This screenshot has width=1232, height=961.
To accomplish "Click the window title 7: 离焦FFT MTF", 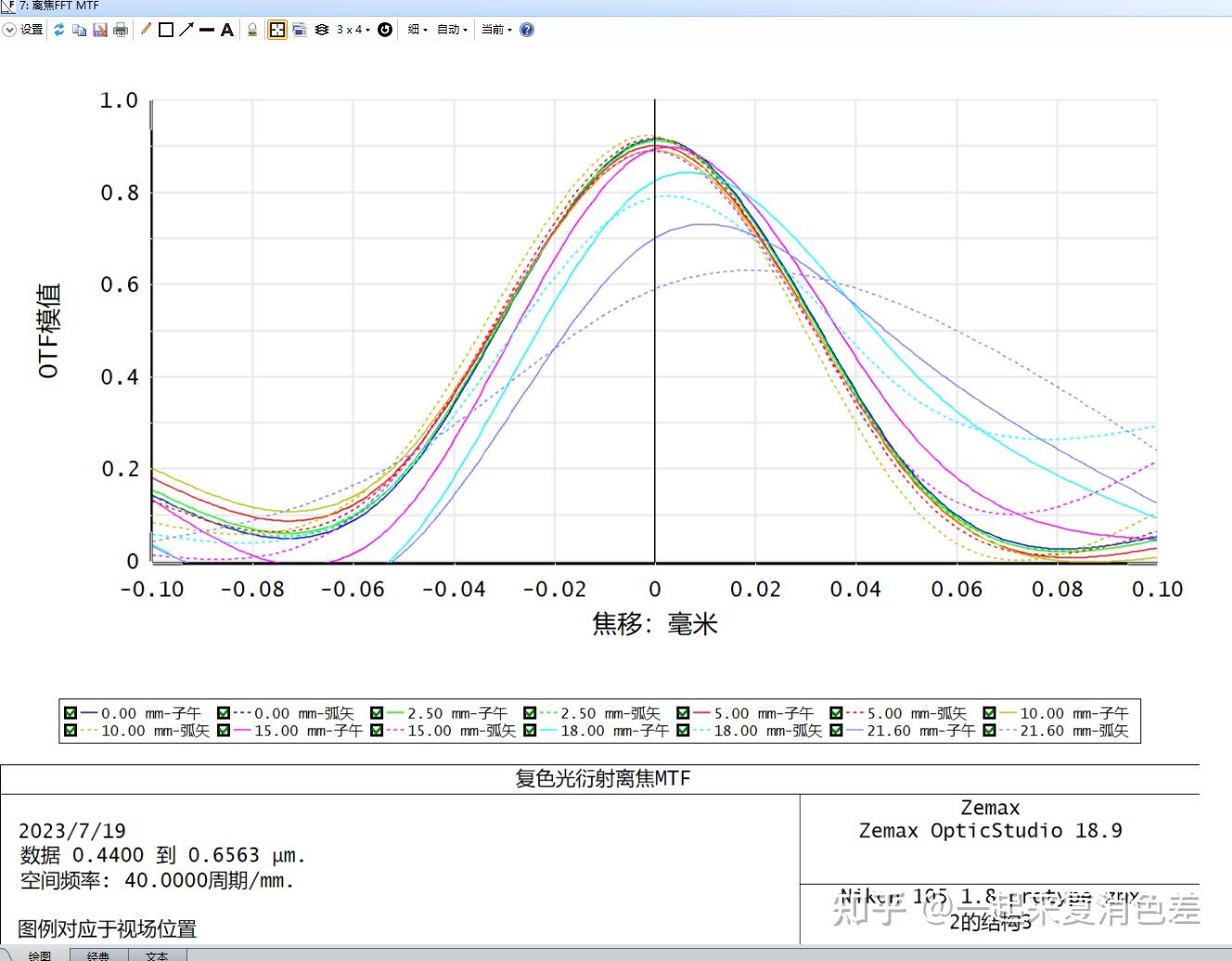I will 59,6.
